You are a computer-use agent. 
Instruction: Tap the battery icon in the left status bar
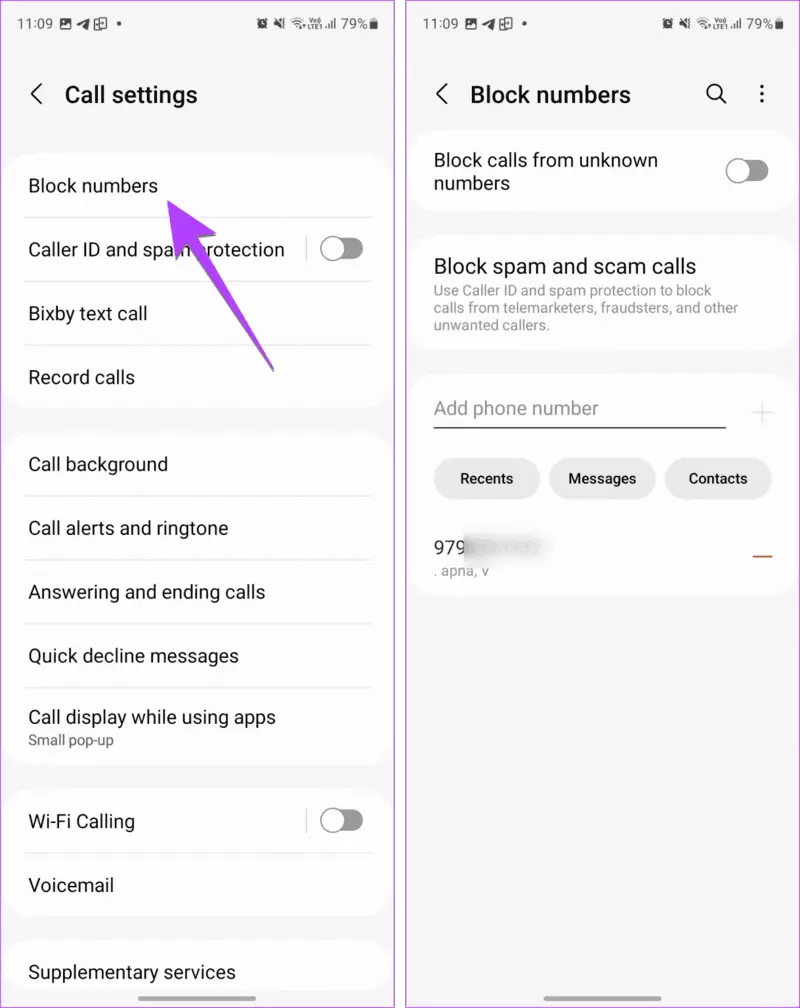click(x=374, y=24)
